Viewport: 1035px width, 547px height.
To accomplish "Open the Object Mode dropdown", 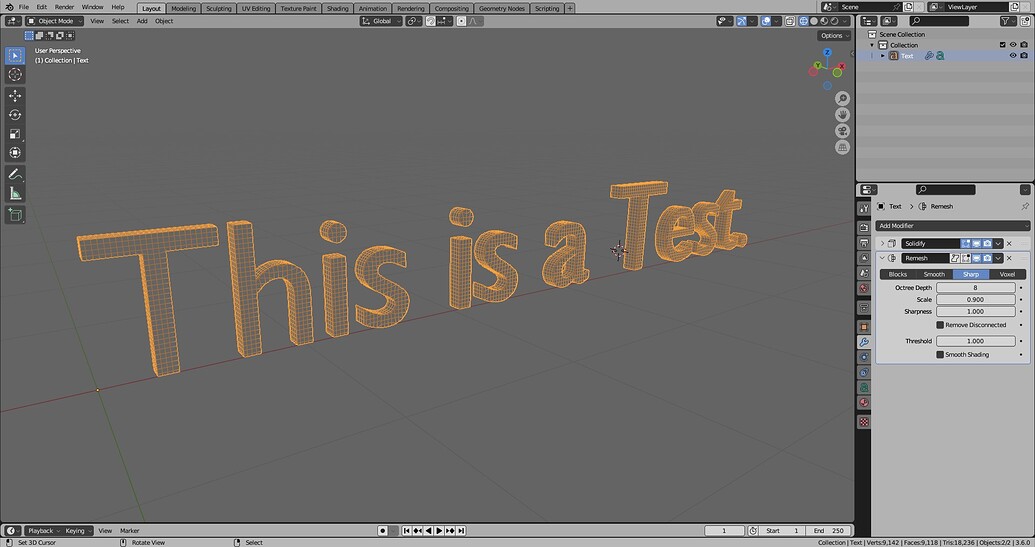I will [x=55, y=21].
